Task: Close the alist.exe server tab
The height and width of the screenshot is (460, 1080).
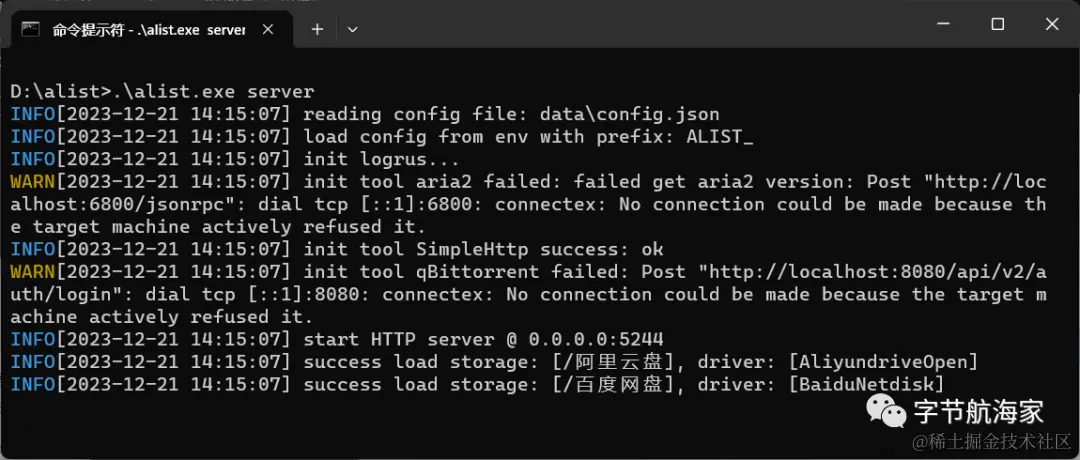Action: (x=268, y=30)
